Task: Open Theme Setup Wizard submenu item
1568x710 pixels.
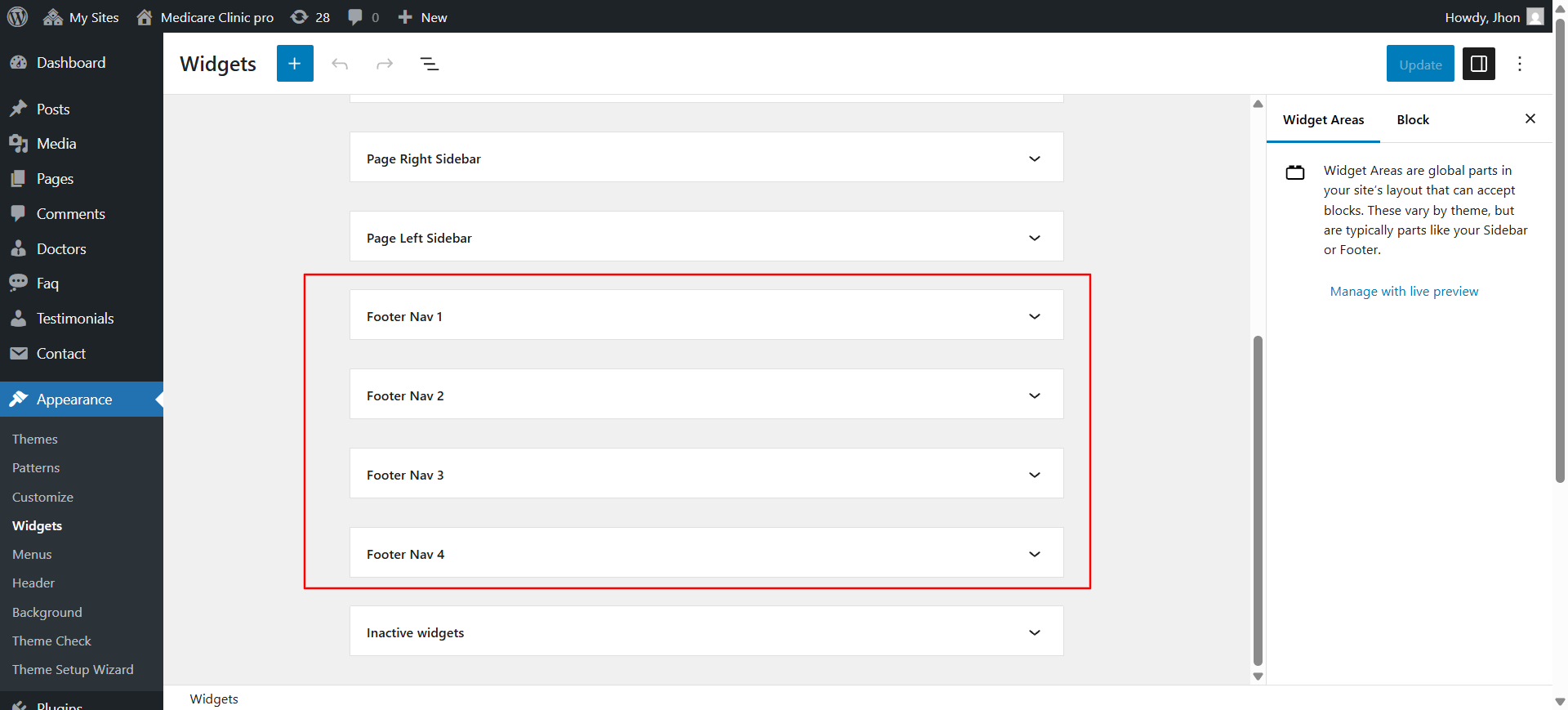Action: click(73, 669)
